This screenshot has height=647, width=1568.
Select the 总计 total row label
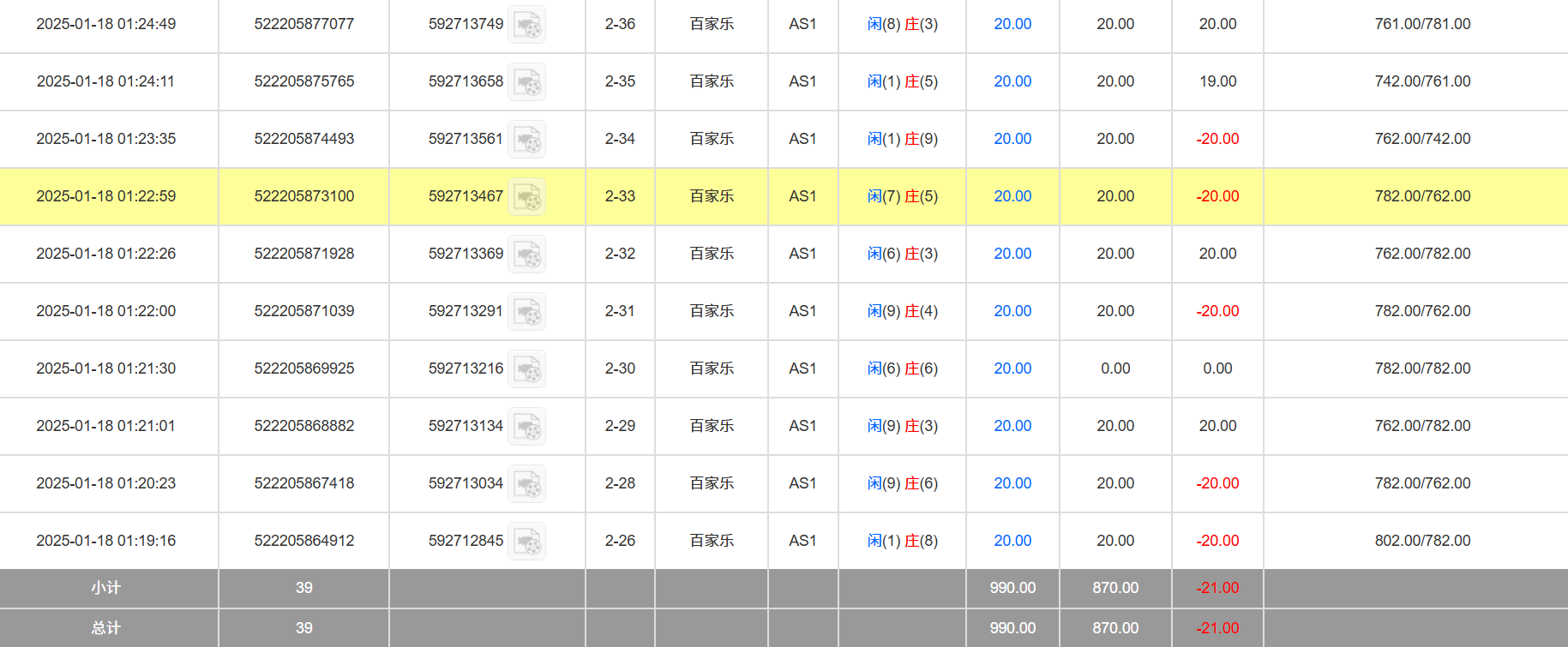click(x=106, y=628)
